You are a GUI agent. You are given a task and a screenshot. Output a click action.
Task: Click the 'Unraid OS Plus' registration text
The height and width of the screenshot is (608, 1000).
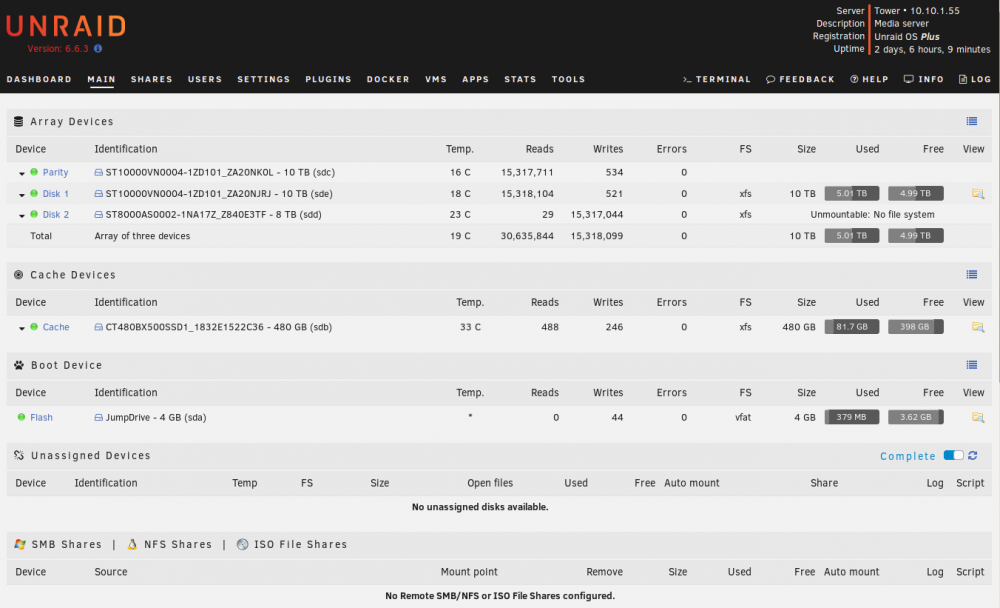click(x=907, y=36)
